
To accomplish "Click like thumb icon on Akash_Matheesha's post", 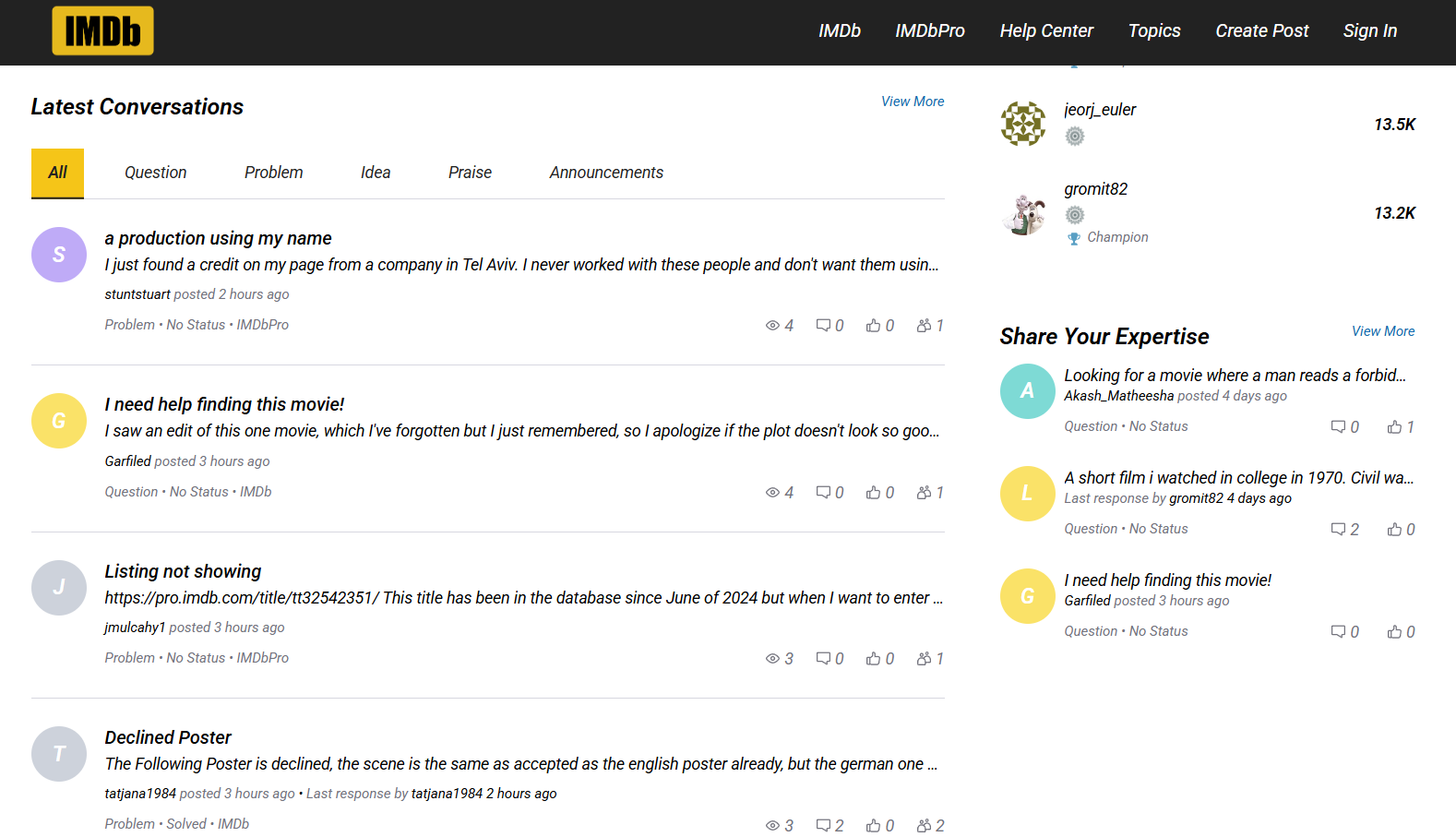I will pyautogui.click(x=1394, y=427).
